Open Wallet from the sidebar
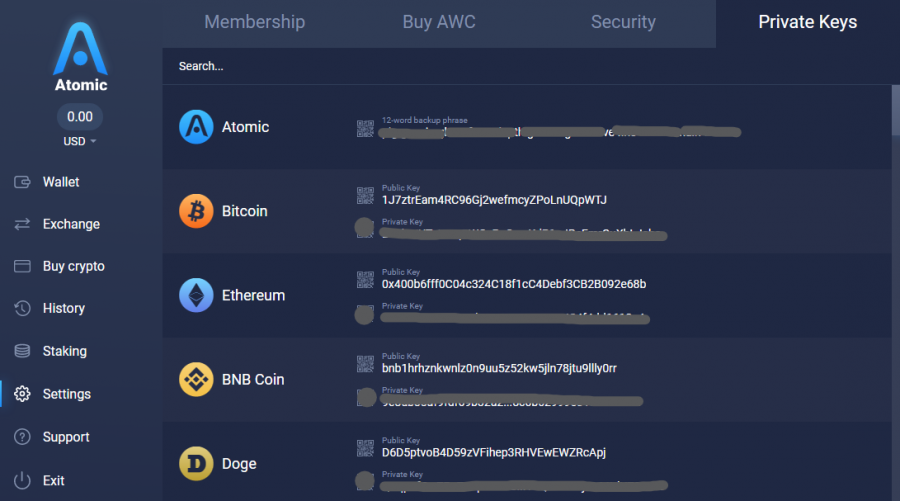 60,182
